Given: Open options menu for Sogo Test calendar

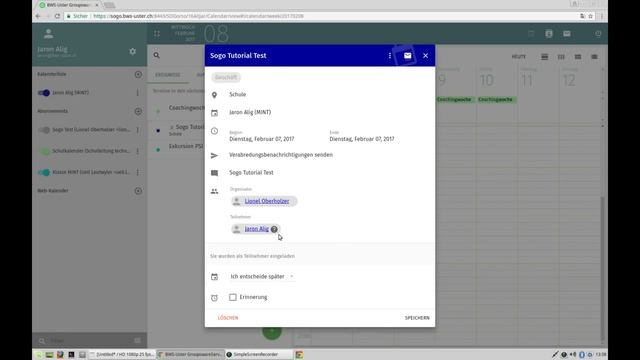Looking at the screenshot, I should point(138,130).
